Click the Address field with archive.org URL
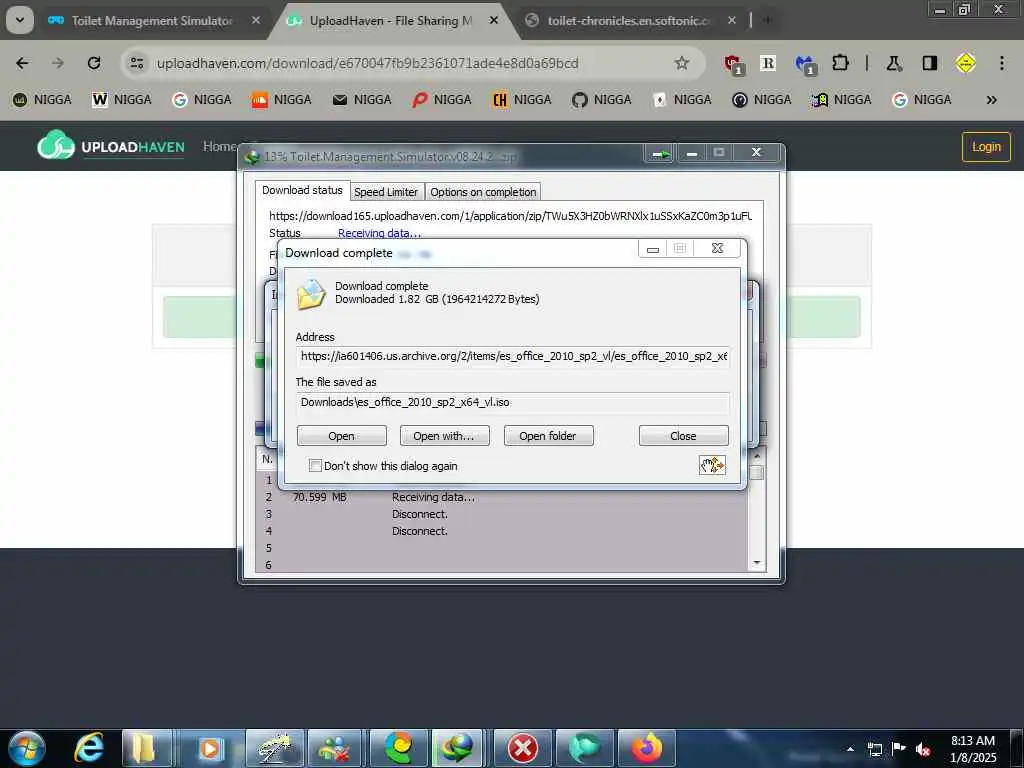 pos(513,356)
